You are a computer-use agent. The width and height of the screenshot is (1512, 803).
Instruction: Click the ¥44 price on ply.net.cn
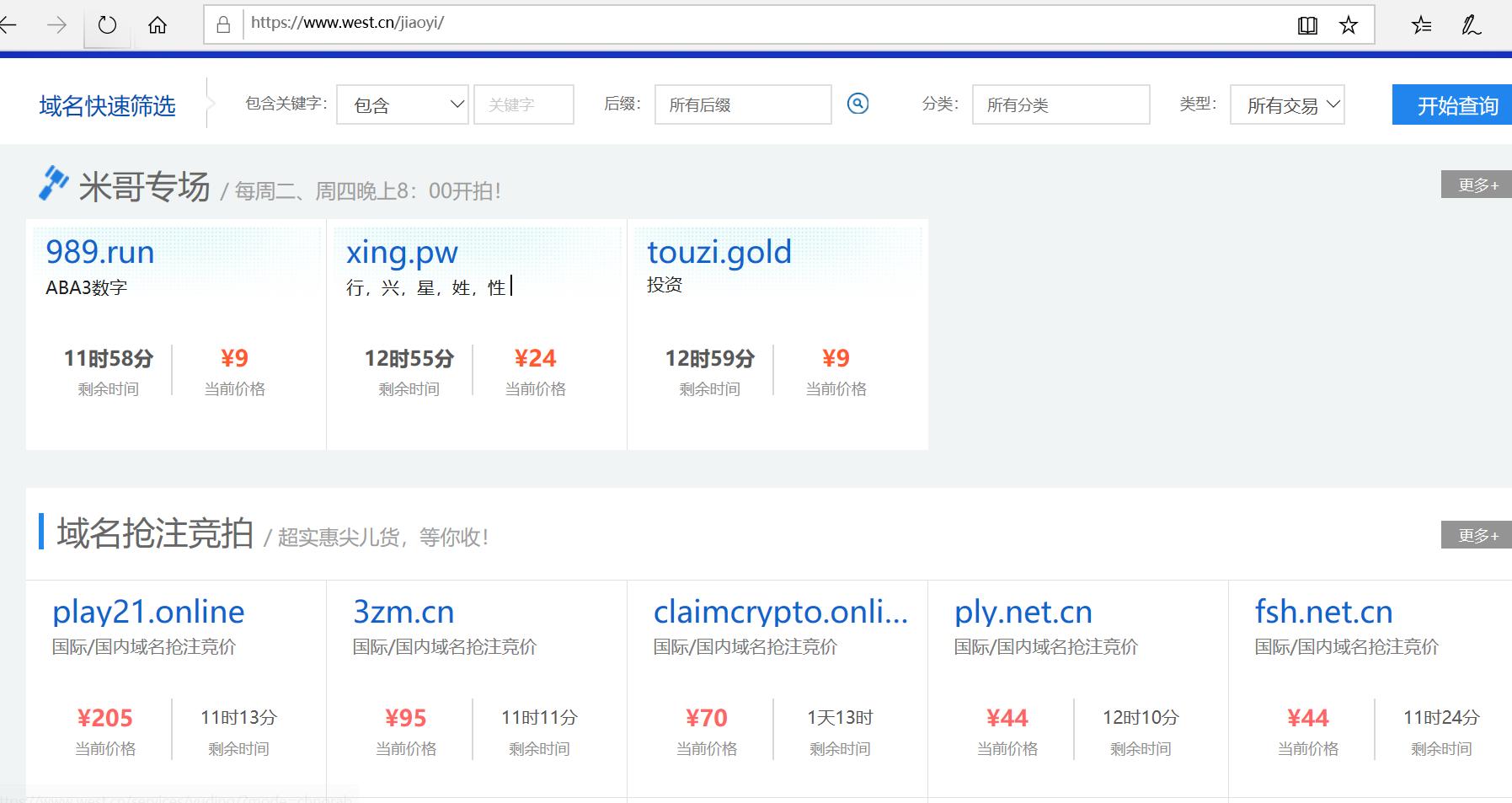(1007, 718)
